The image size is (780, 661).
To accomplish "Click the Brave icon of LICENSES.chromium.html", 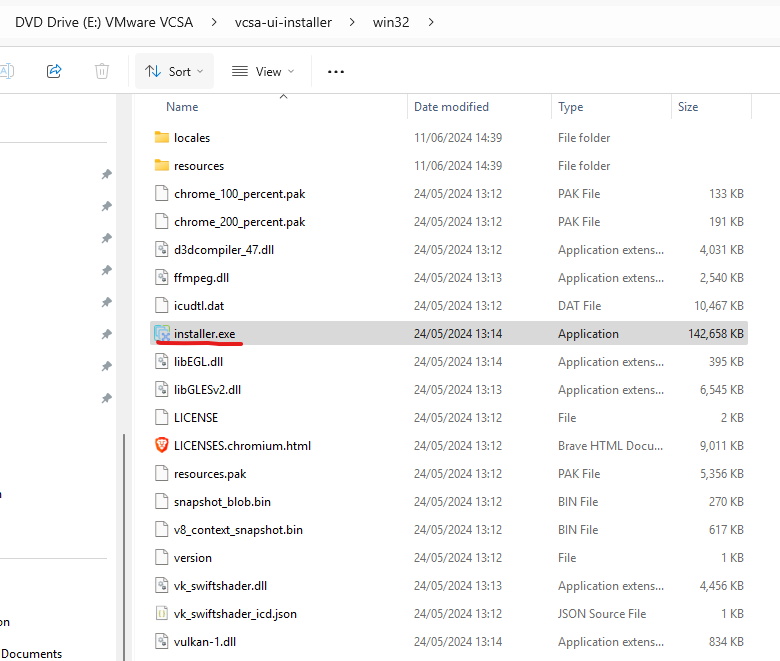I will point(162,445).
